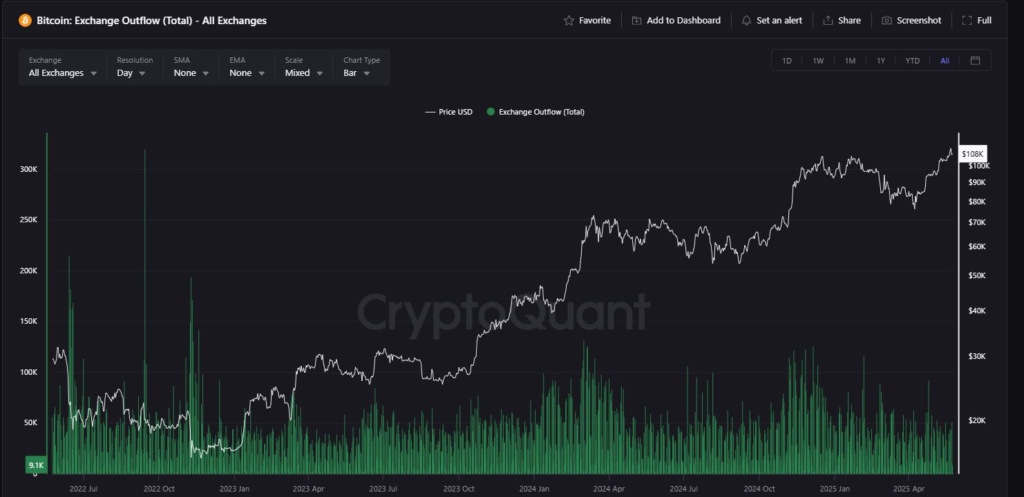Click the Share label
Viewport: 1024px width, 497px height.
[x=849, y=20]
